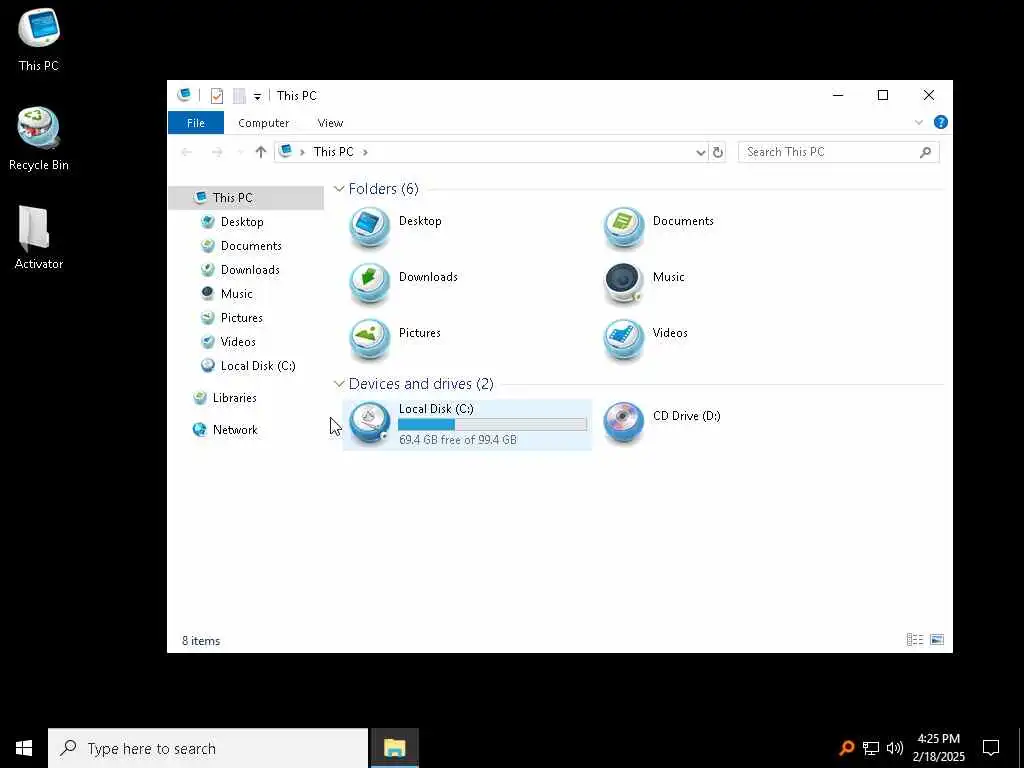Switch to Details view icon in status bar
This screenshot has height=768, width=1024.
coord(915,640)
